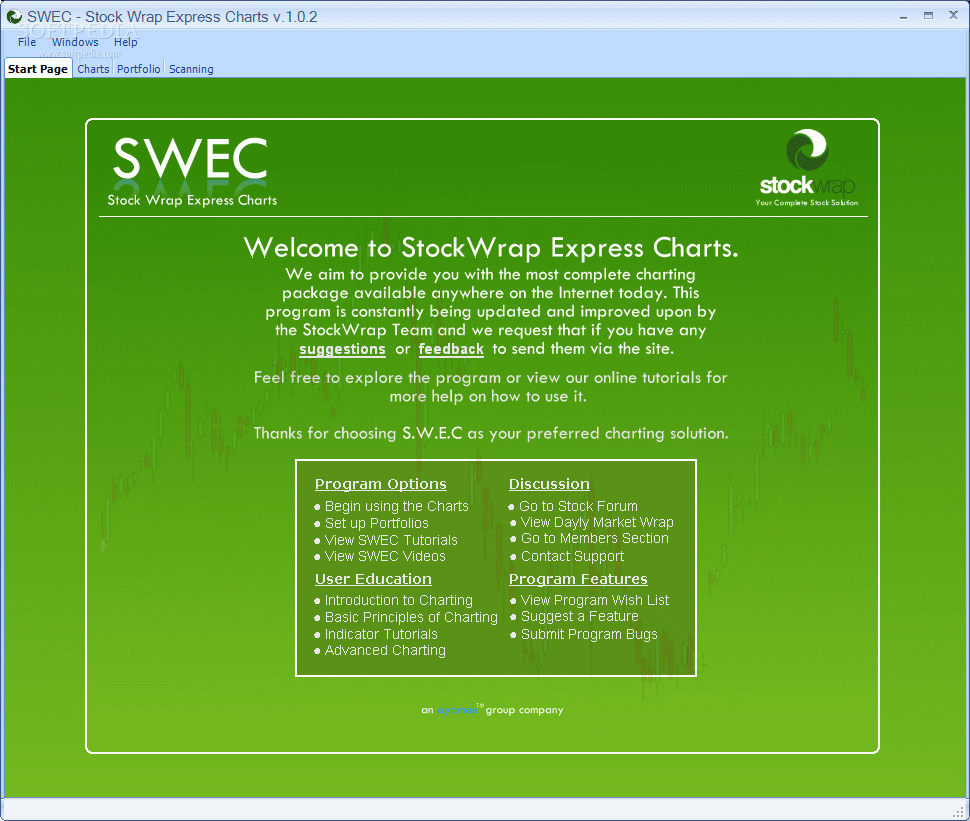The width and height of the screenshot is (970, 821).
Task: Click the feedback link
Action: click(451, 349)
